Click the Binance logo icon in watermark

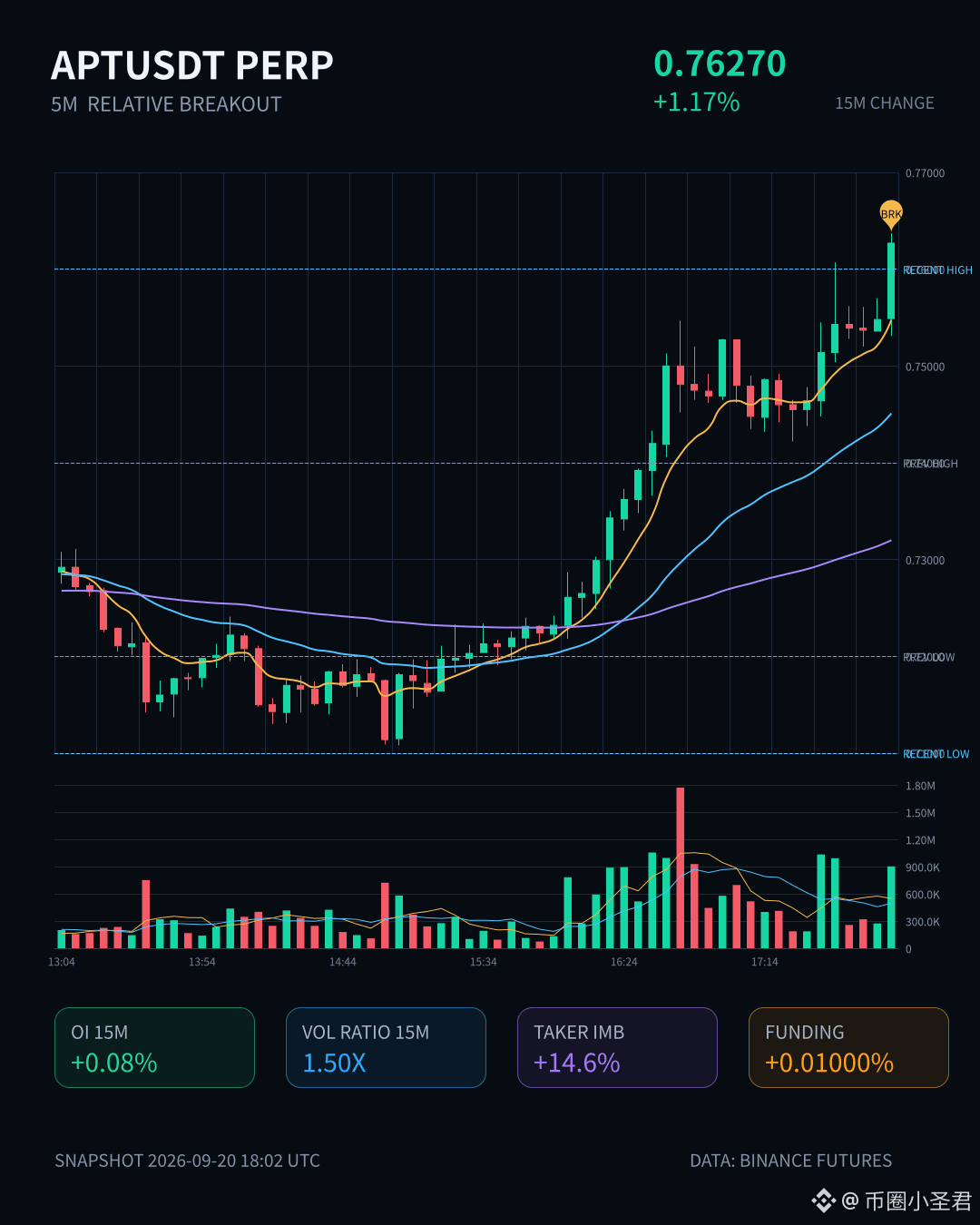click(823, 1200)
